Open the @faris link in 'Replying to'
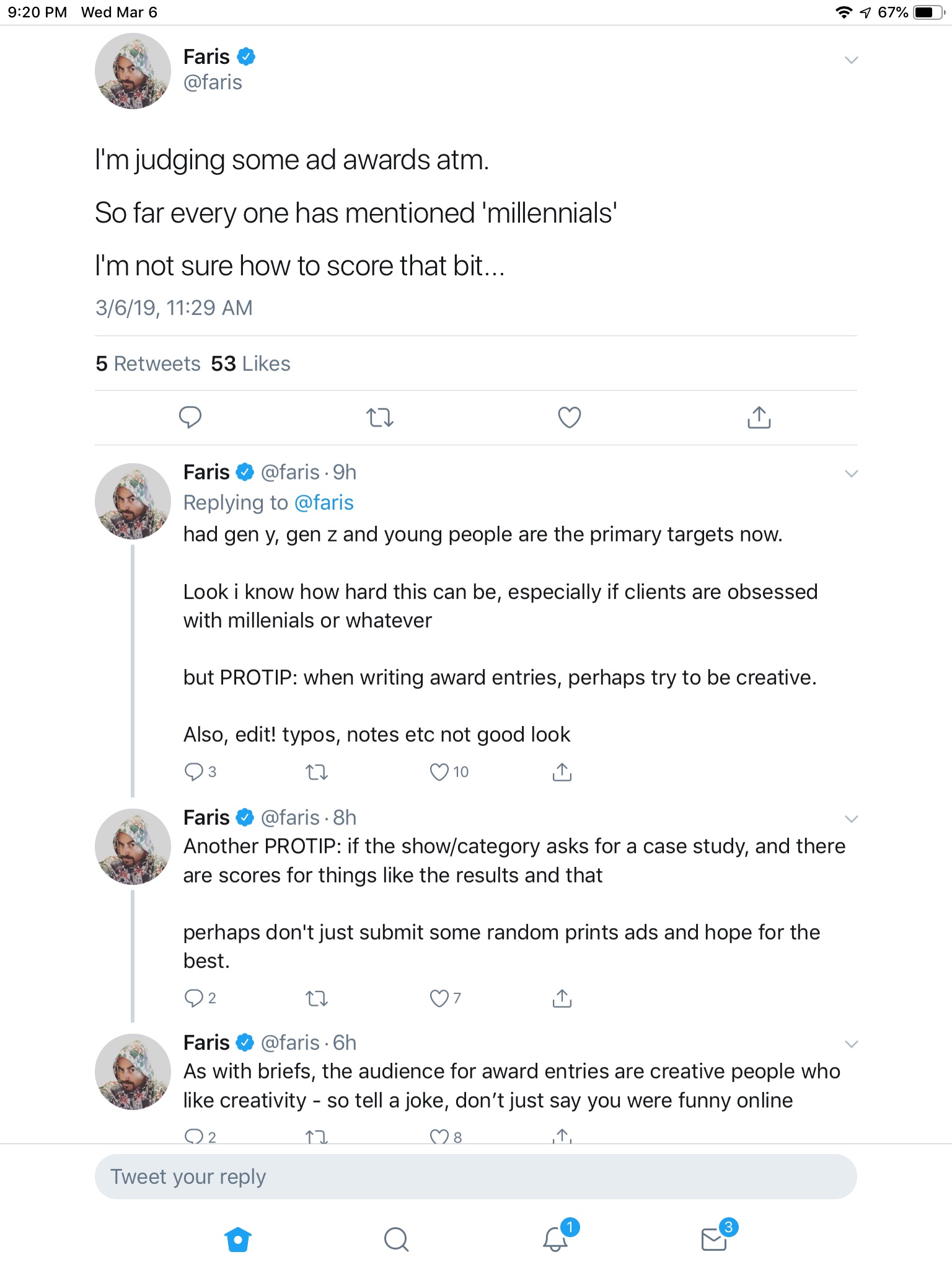 (324, 502)
